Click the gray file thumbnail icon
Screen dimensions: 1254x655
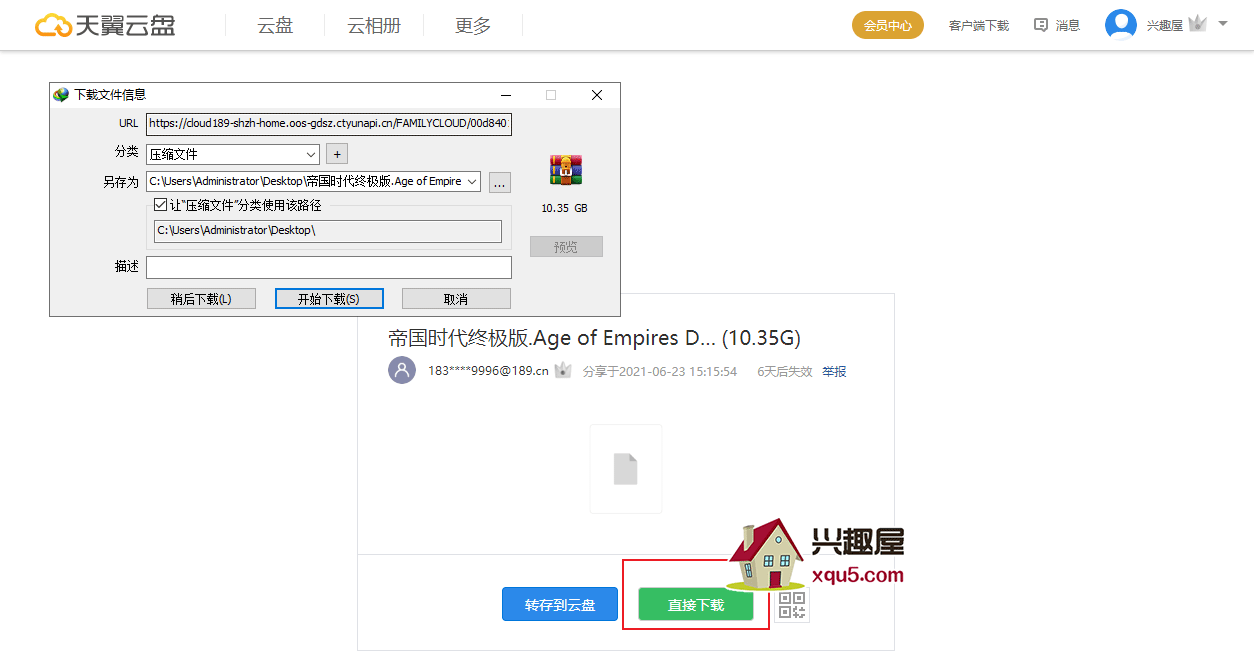point(625,469)
